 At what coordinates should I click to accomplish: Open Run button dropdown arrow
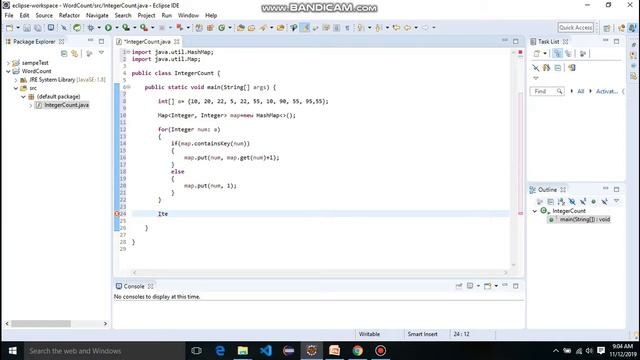coord(117,28)
